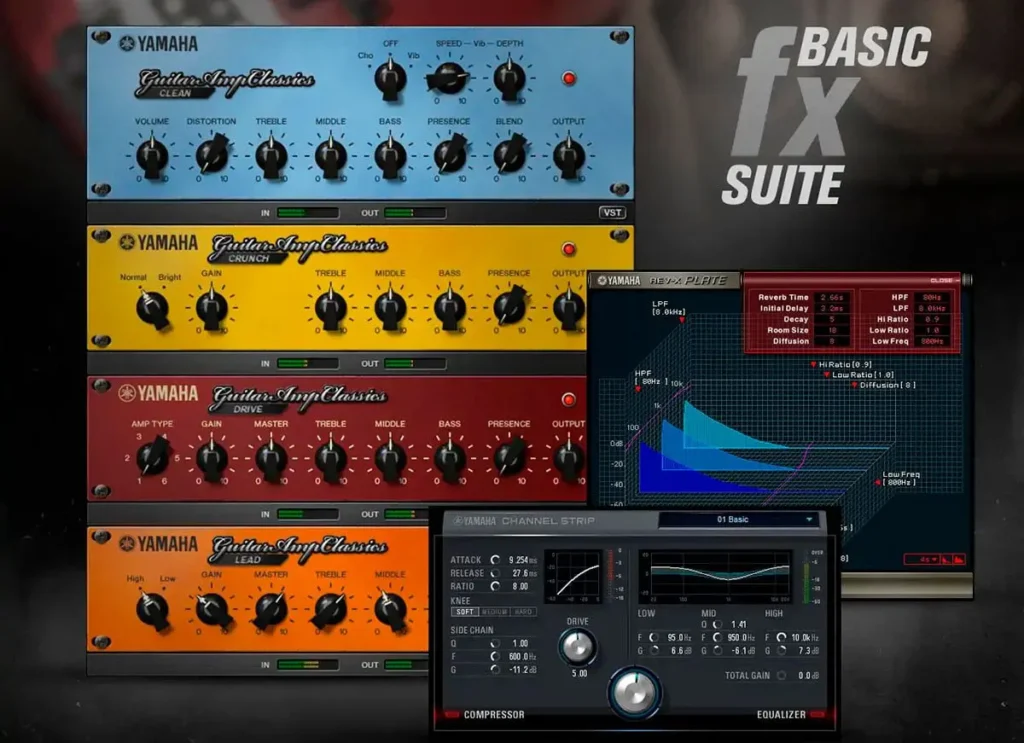
Task: Toggle the Drive amp red power LED
Action: tap(569, 400)
